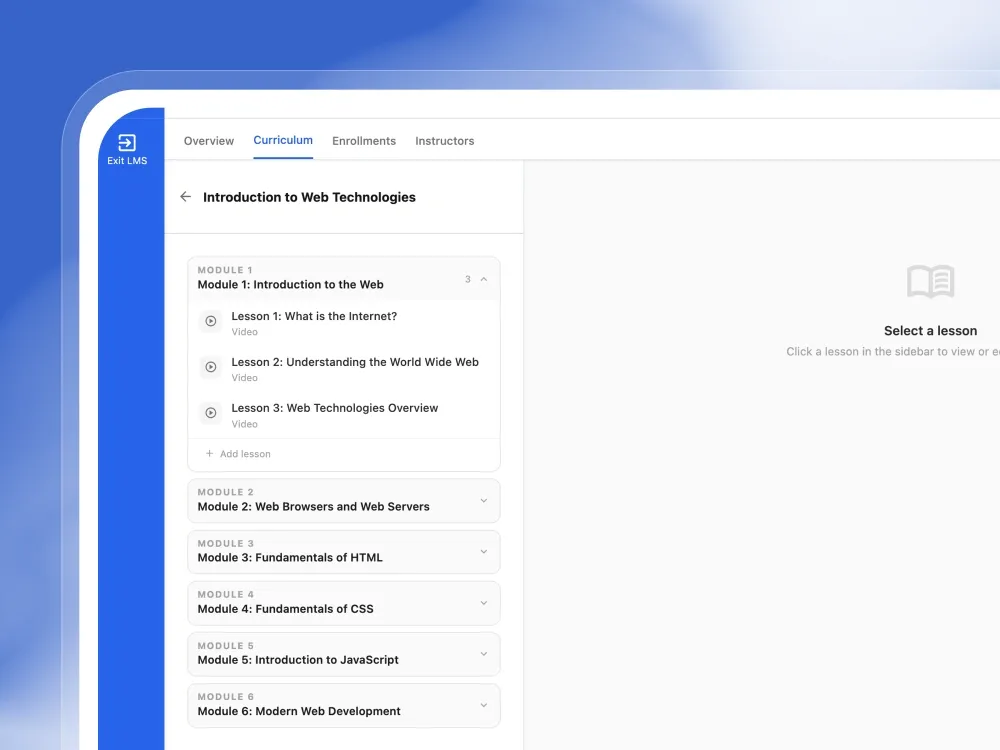Click the MODULE 1 small caption
The width and height of the screenshot is (1000, 750).
point(225,270)
